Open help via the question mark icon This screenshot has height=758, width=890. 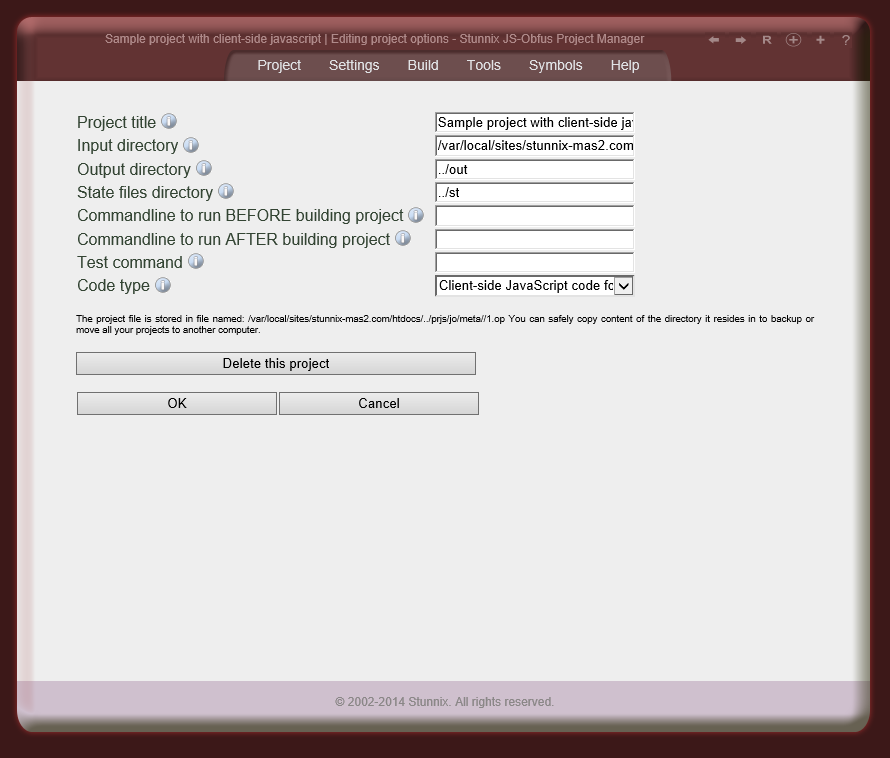click(845, 40)
